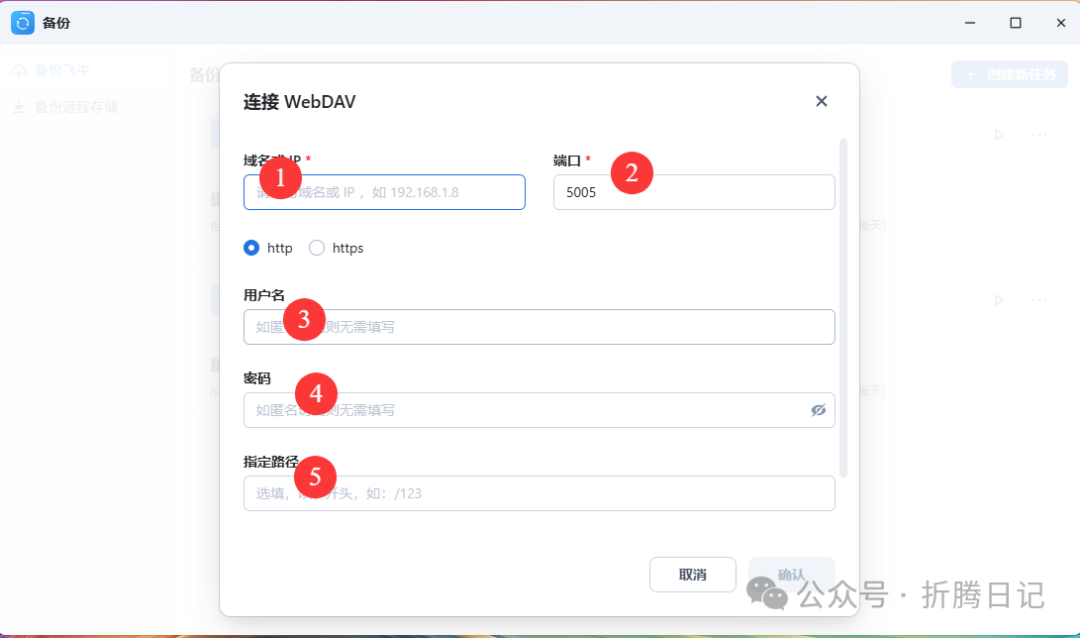Click the 密码 input field
The width and height of the screenshot is (1080, 638).
[x=539, y=410]
